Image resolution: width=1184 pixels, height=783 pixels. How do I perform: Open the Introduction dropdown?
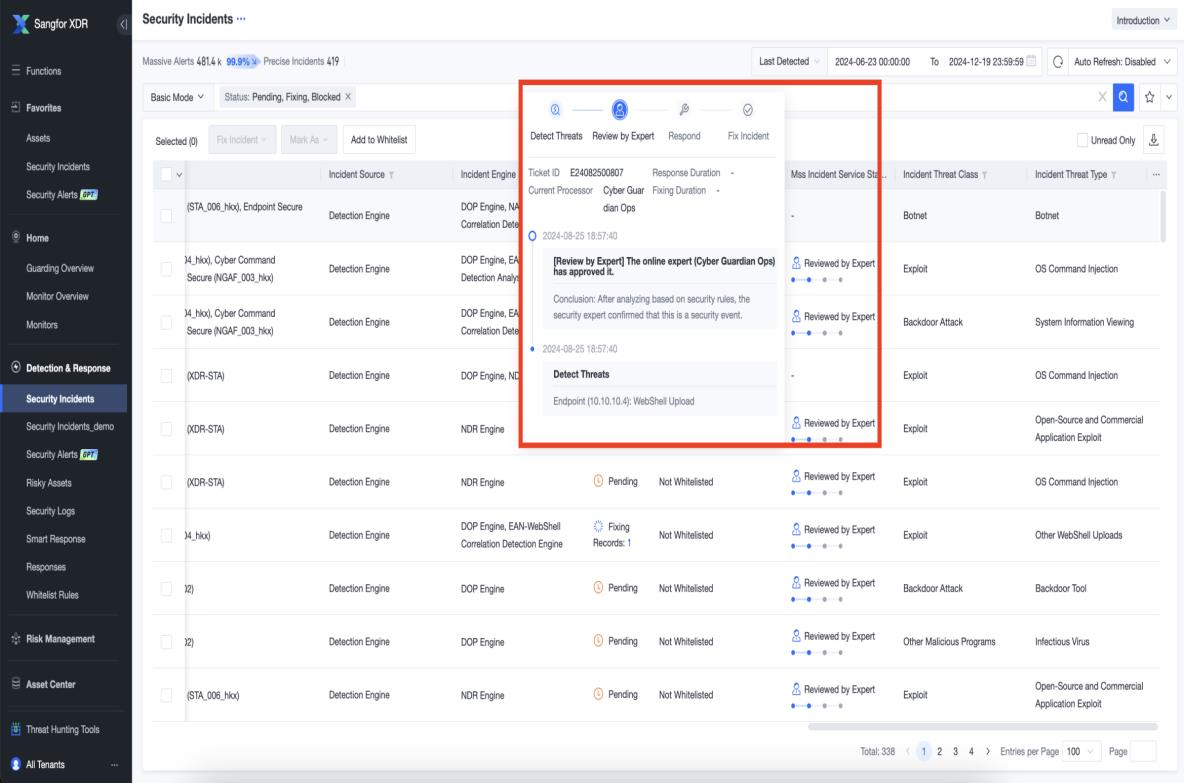tap(1142, 20)
